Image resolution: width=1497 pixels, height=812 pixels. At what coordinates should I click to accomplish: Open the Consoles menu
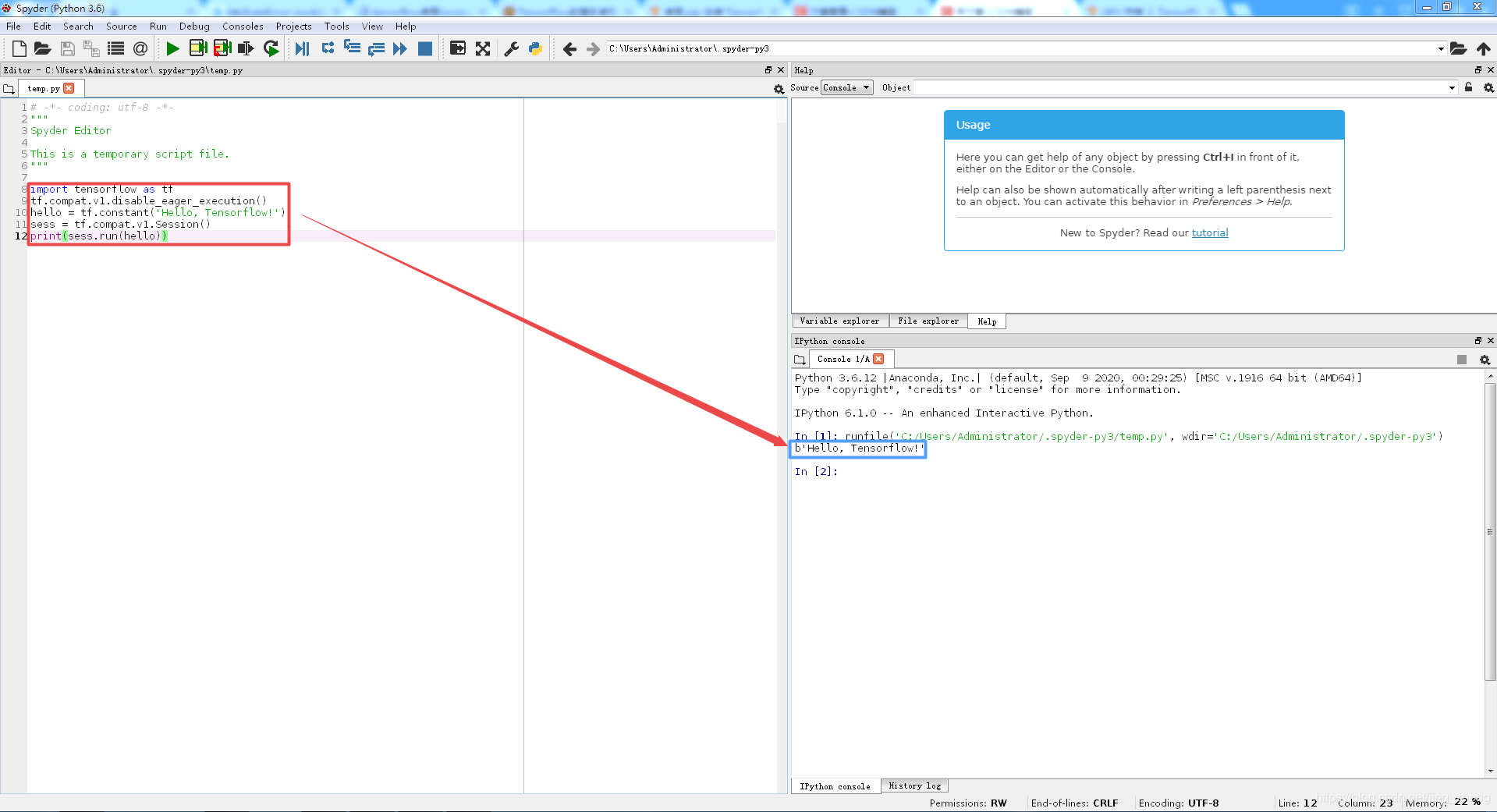(243, 26)
